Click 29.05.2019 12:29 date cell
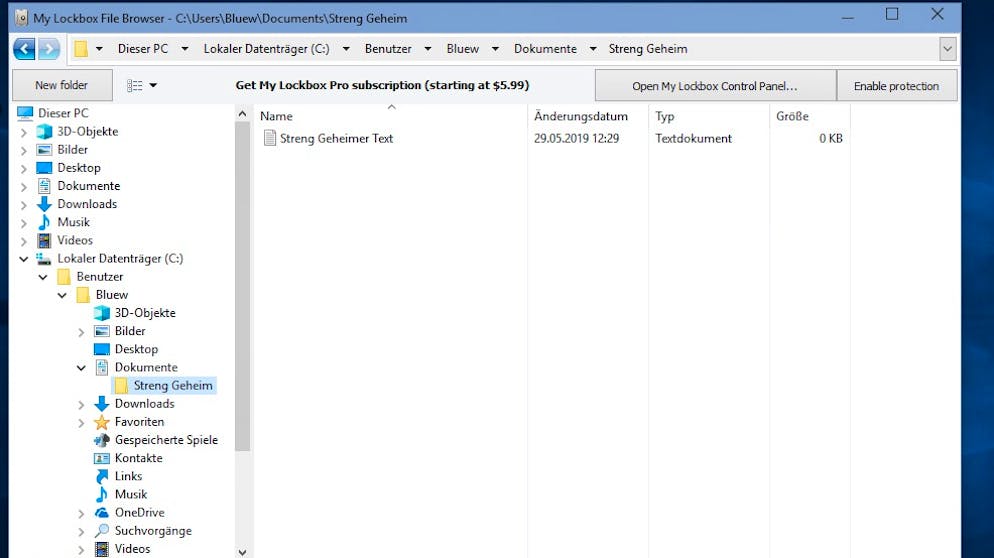 pyautogui.click(x=576, y=138)
